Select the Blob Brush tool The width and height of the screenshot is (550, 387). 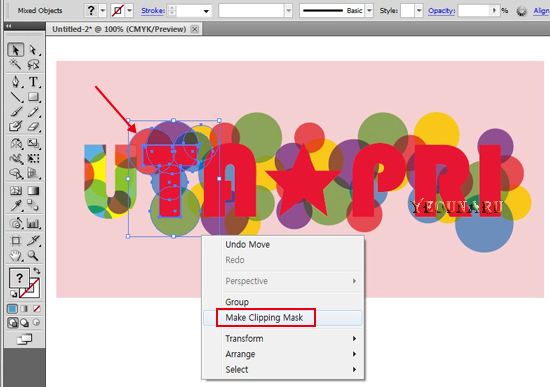point(15,126)
